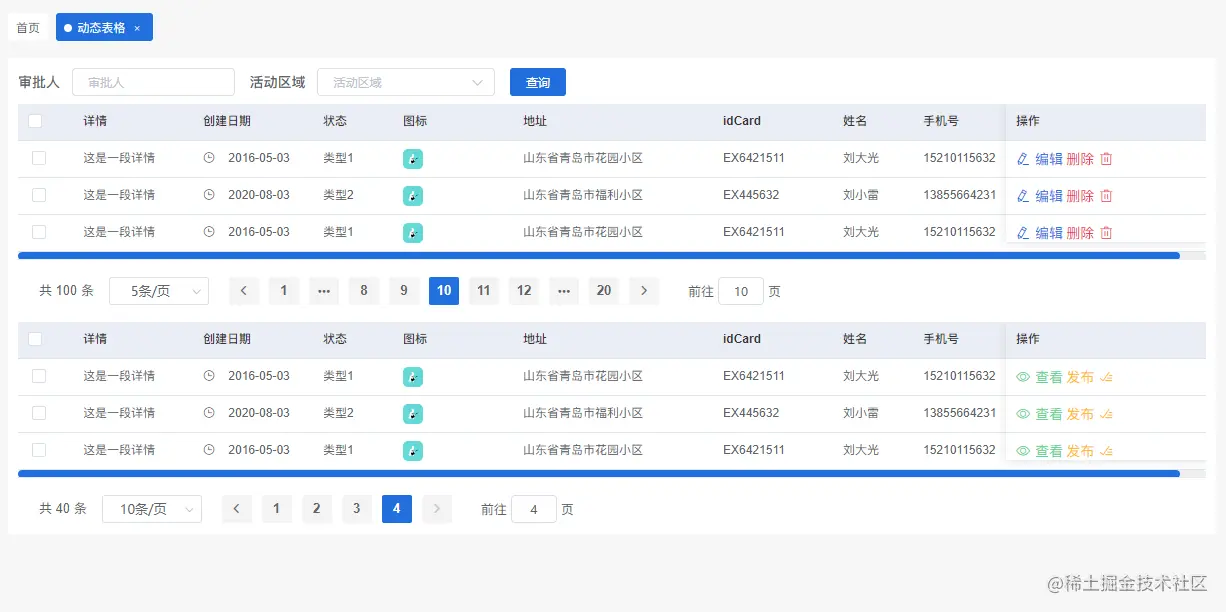Click horizontal scrollbar of 查看/发布 table
Image resolution: width=1226 pixels, height=612 pixels.
(x=599, y=474)
